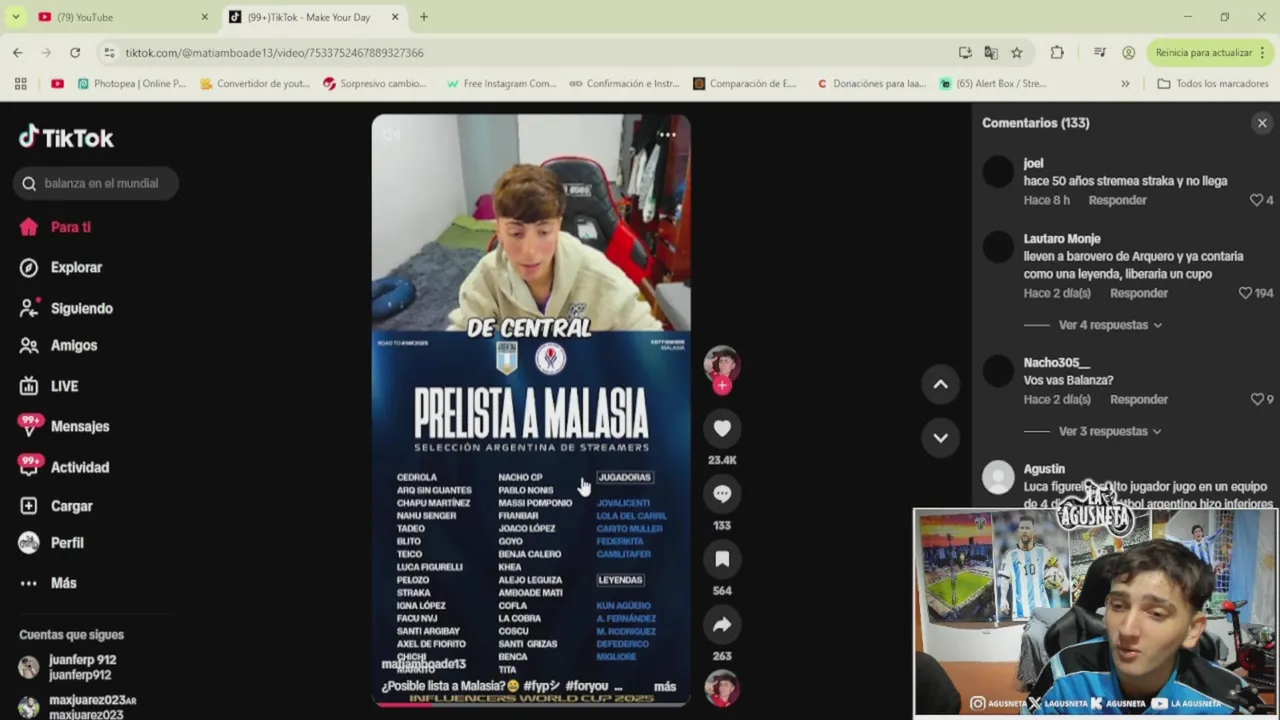Open the TikTok home logo
Viewport: 1280px width, 720px height.
point(66,137)
